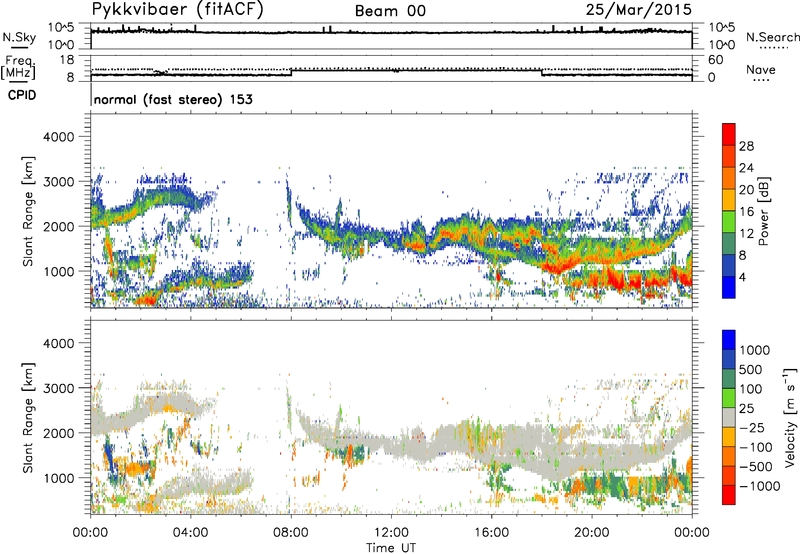Pick the yellow 16–20 segment of Power color bar
Screen dimensions: 800x554
tap(729, 200)
